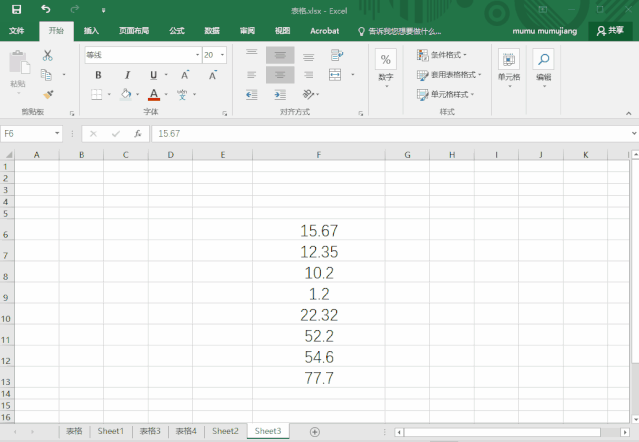This screenshot has height=442, width=639.
Task: Click the 条件格式 button
Action: tap(441, 55)
